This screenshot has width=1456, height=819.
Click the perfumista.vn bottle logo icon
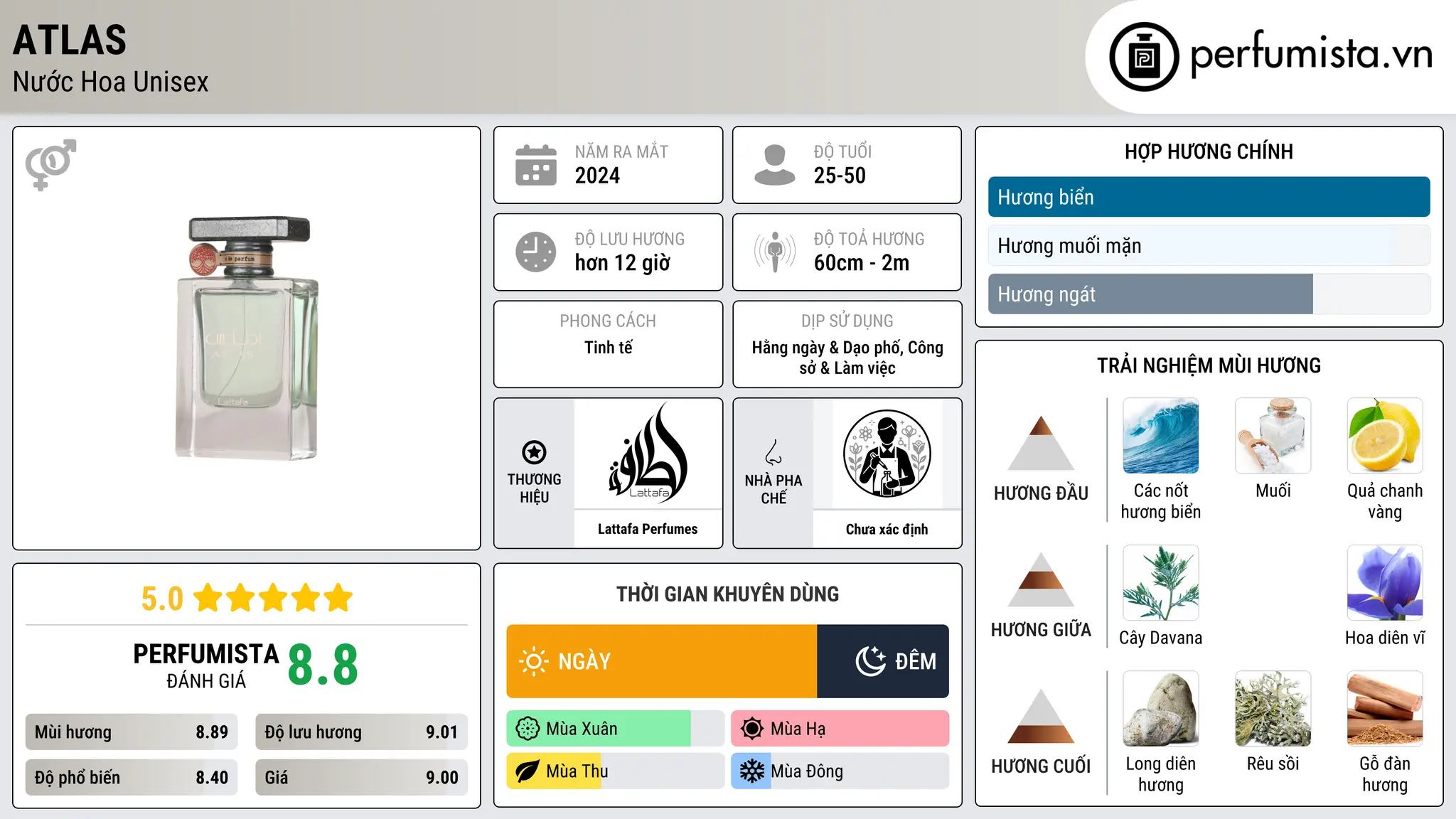(x=1144, y=57)
